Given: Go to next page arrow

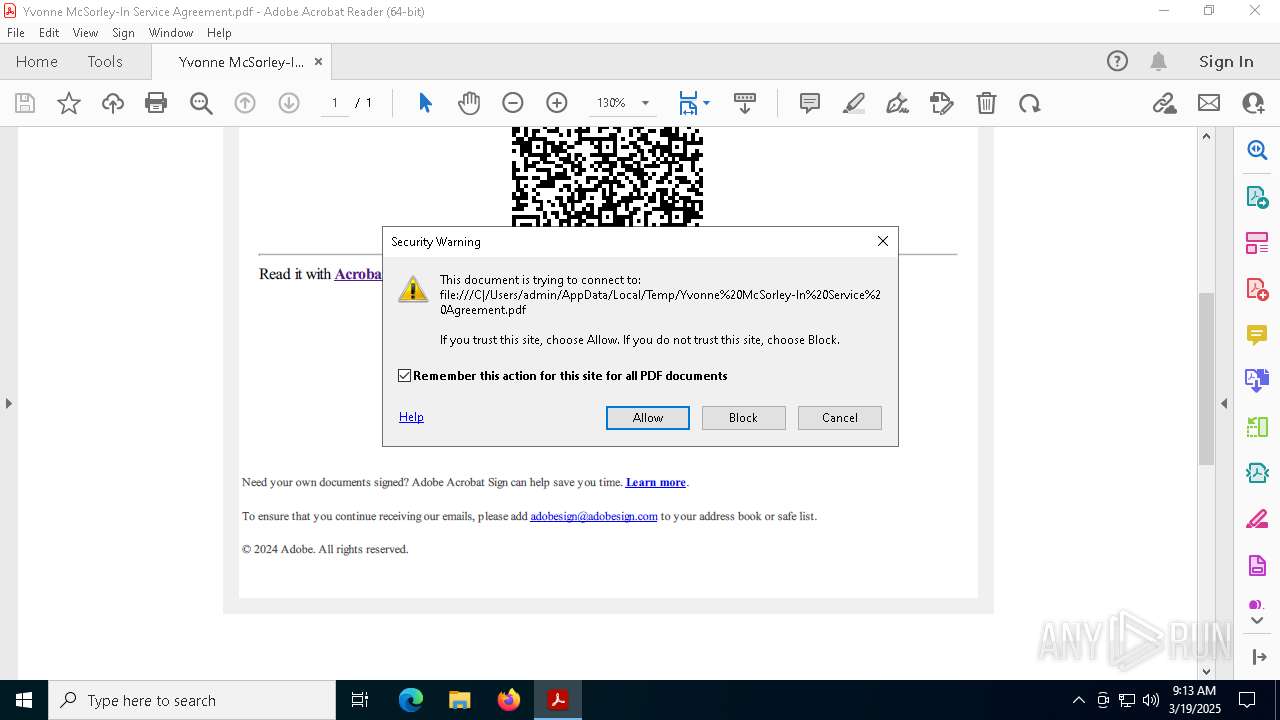Looking at the screenshot, I should coord(289,103).
